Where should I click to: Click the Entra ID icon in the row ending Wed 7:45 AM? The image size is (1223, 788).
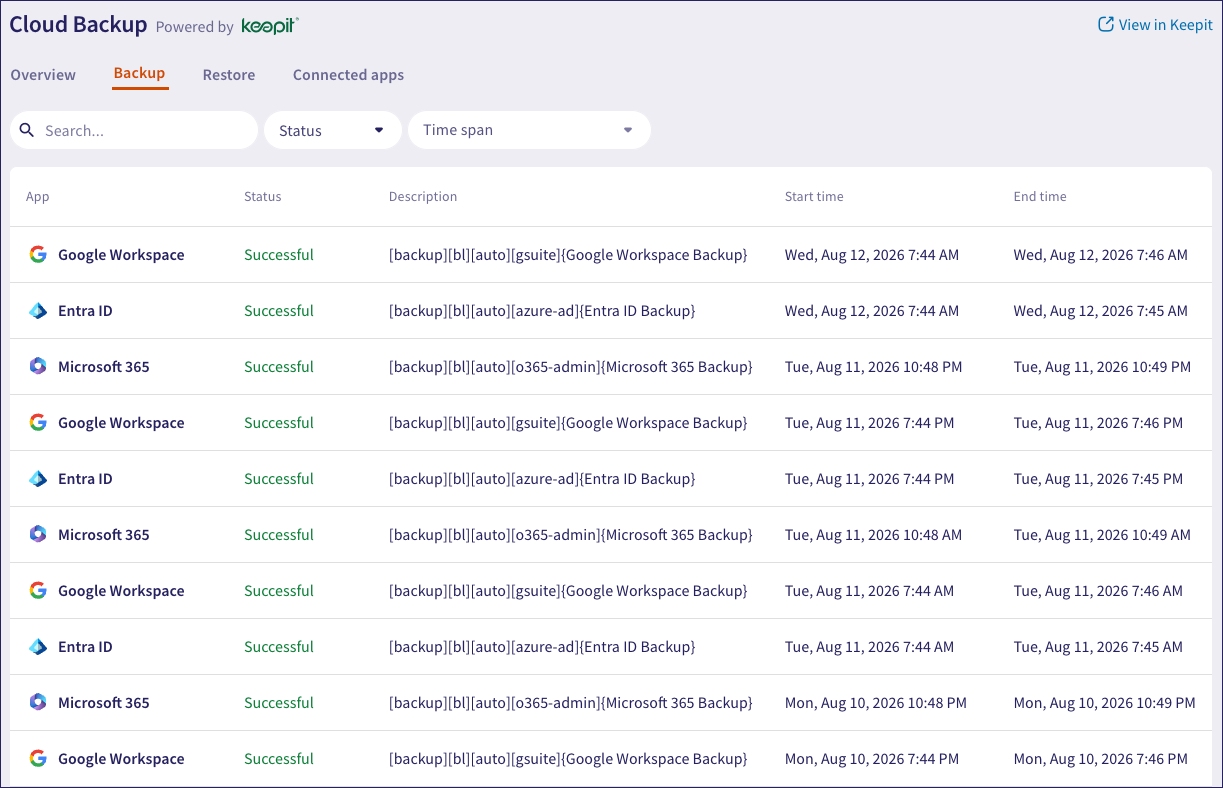[x=38, y=311]
